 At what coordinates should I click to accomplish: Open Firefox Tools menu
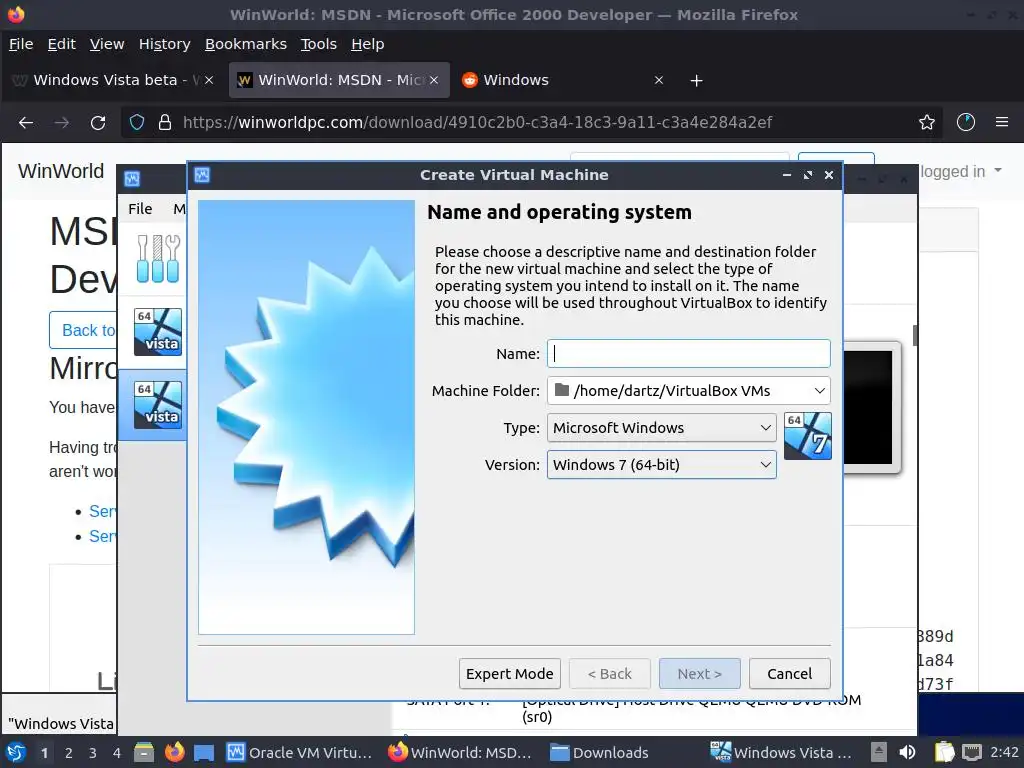[x=319, y=44]
